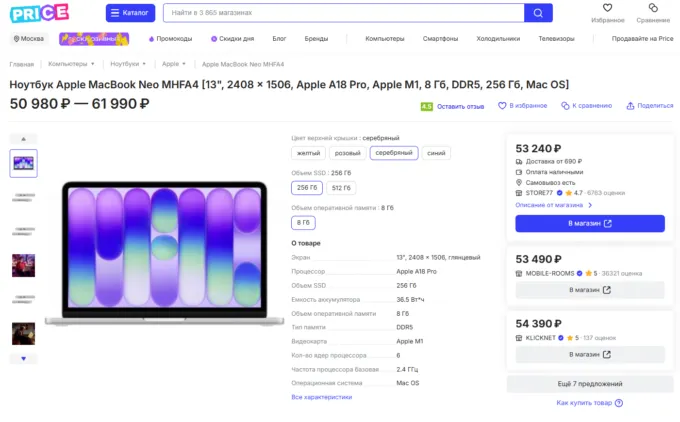Open Избранное heart icon in header
The image size is (680, 422).
click(x=608, y=8)
